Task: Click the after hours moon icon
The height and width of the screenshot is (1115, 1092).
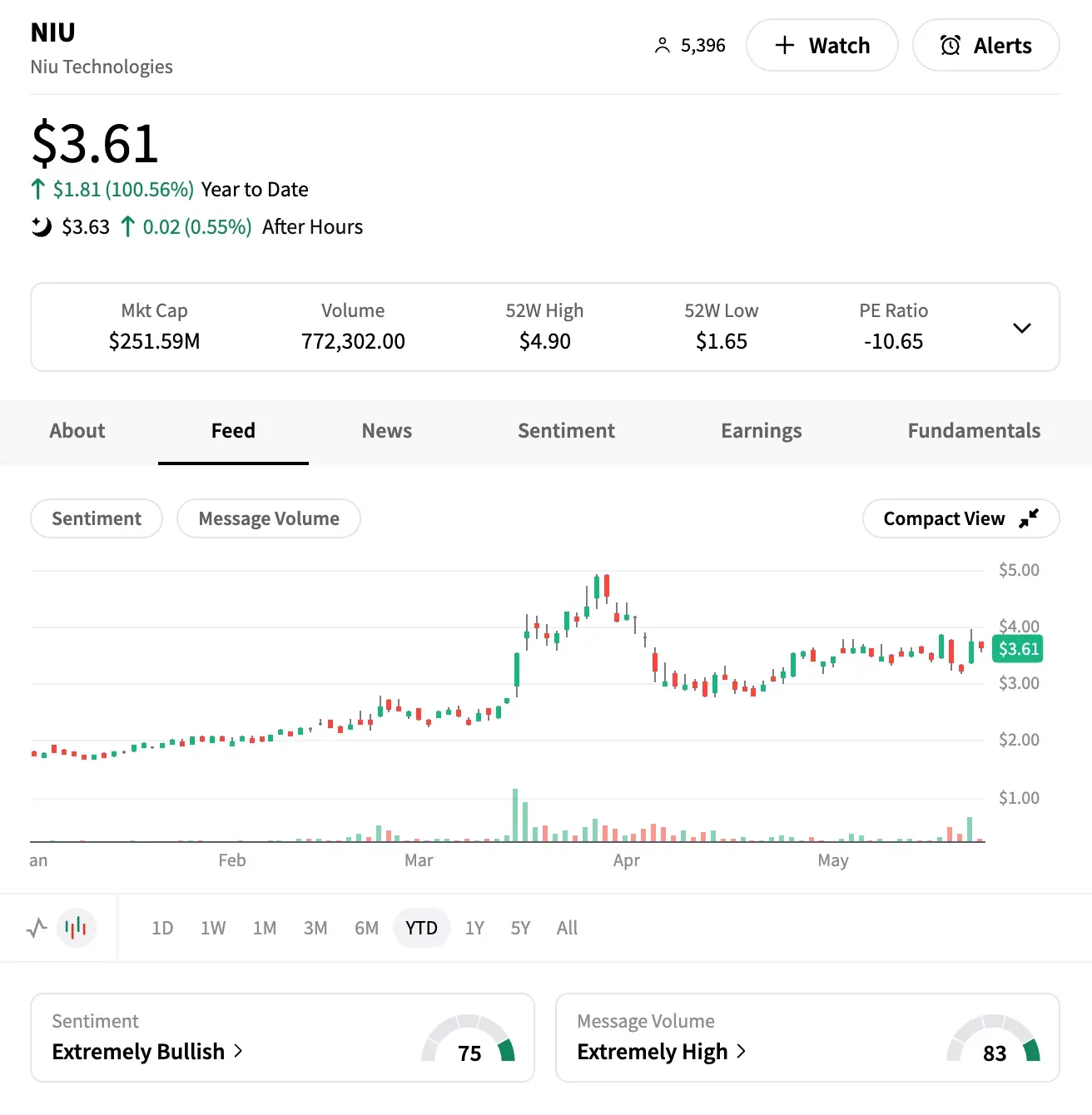Action: pos(41,226)
